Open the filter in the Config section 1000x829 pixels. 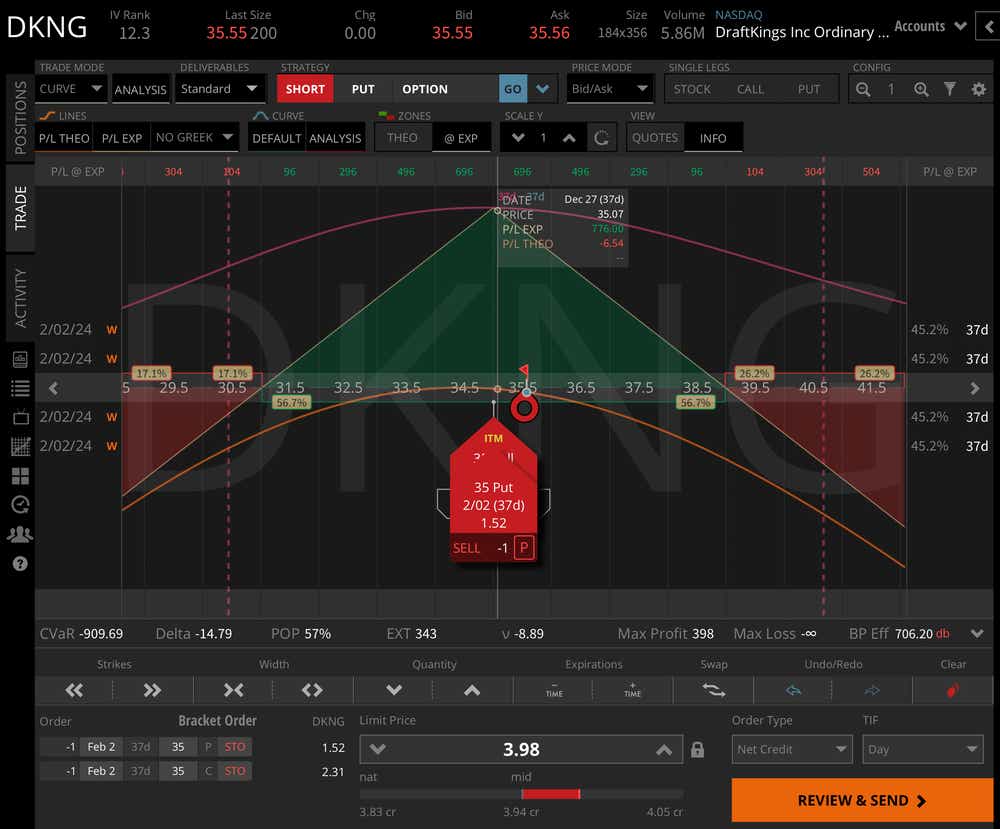(950, 89)
